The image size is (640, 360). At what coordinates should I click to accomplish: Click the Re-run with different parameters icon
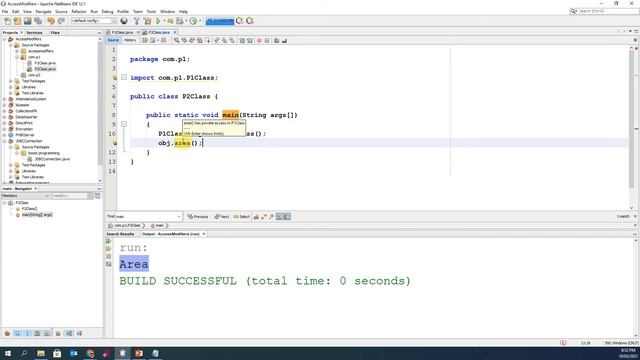108,249
